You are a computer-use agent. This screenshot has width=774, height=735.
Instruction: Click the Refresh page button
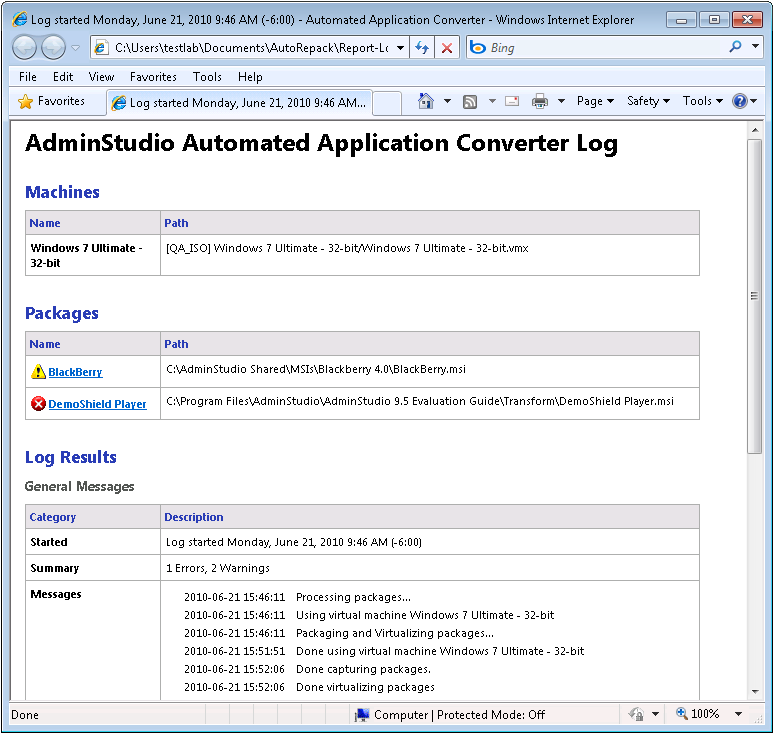423,47
